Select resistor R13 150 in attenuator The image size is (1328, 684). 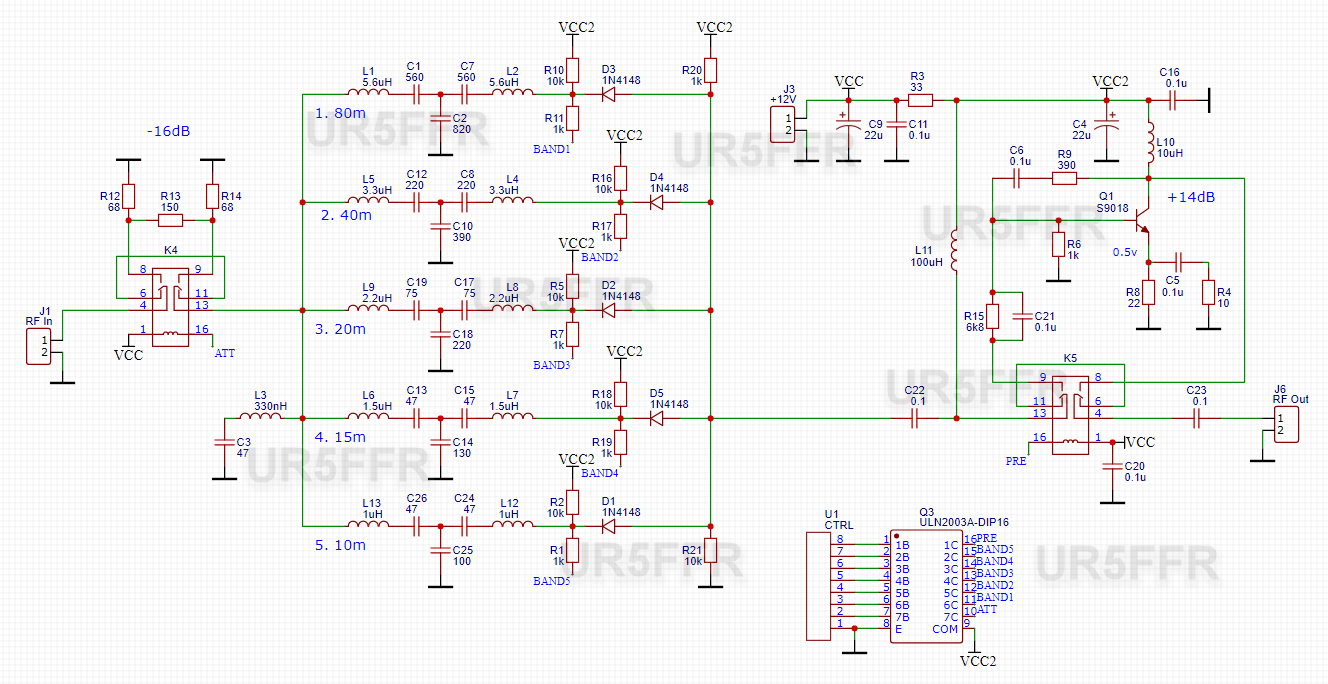coord(171,220)
